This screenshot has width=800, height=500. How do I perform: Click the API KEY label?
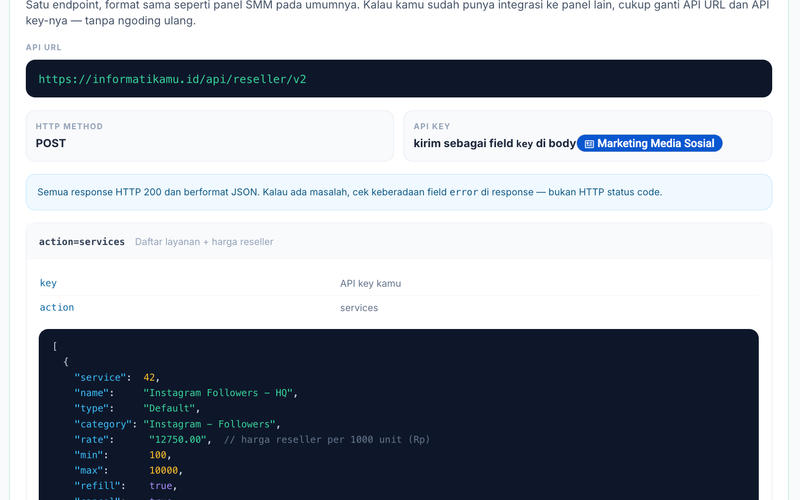pyautogui.click(x=432, y=126)
